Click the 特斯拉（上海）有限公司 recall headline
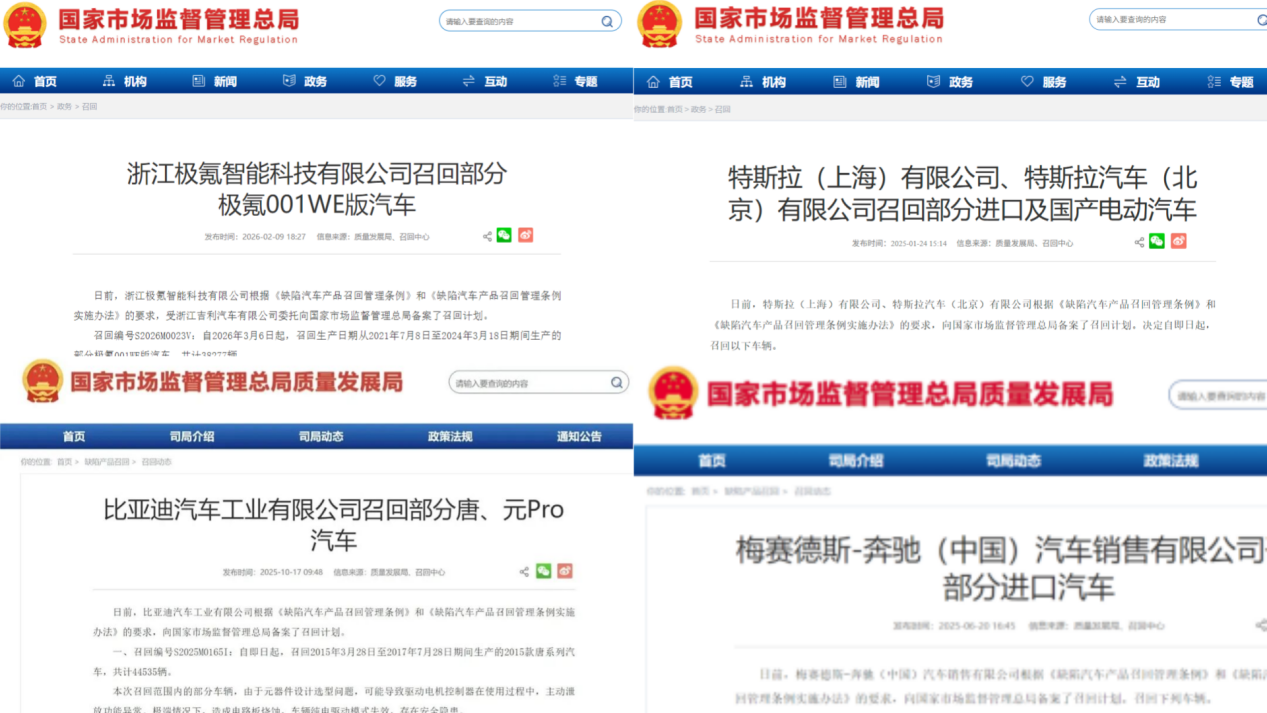Image resolution: width=1267 pixels, height=713 pixels. point(962,194)
